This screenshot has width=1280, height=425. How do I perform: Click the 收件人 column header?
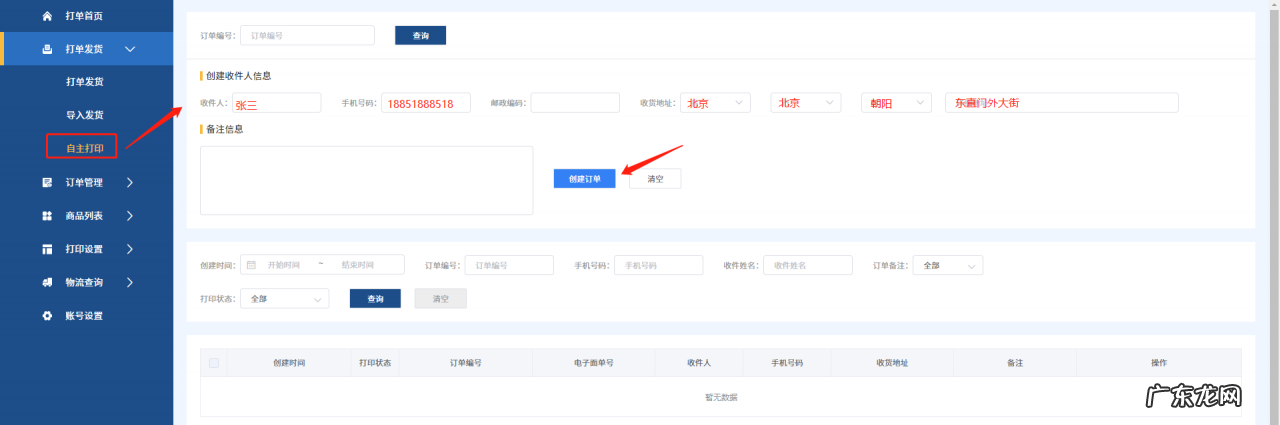click(699, 363)
